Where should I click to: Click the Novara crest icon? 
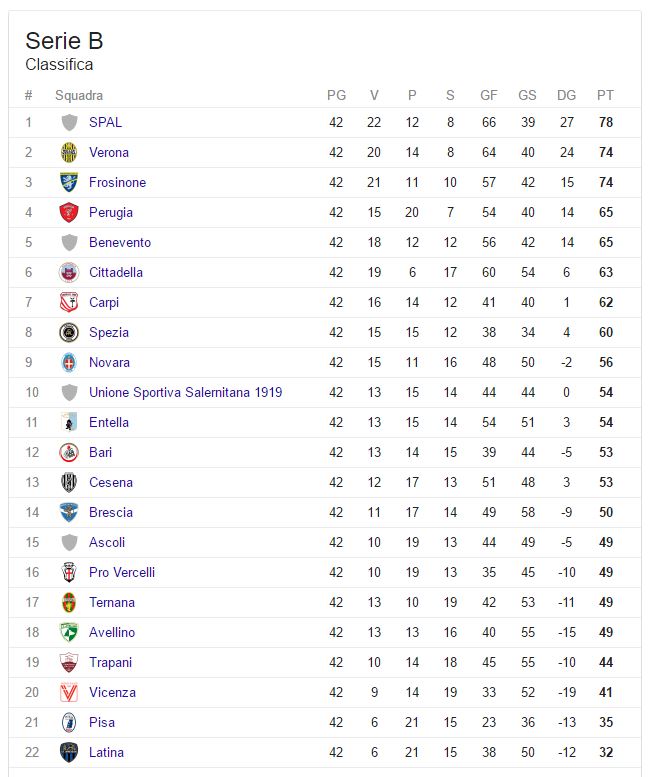69,362
